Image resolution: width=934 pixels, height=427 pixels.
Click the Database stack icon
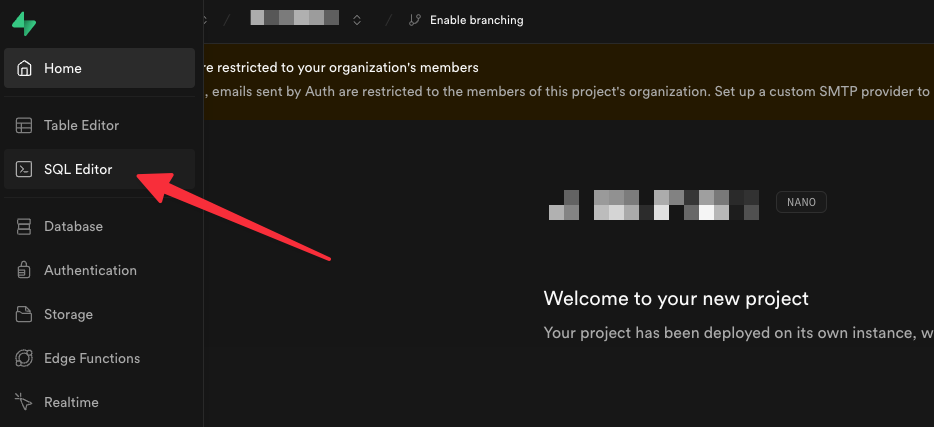(24, 227)
